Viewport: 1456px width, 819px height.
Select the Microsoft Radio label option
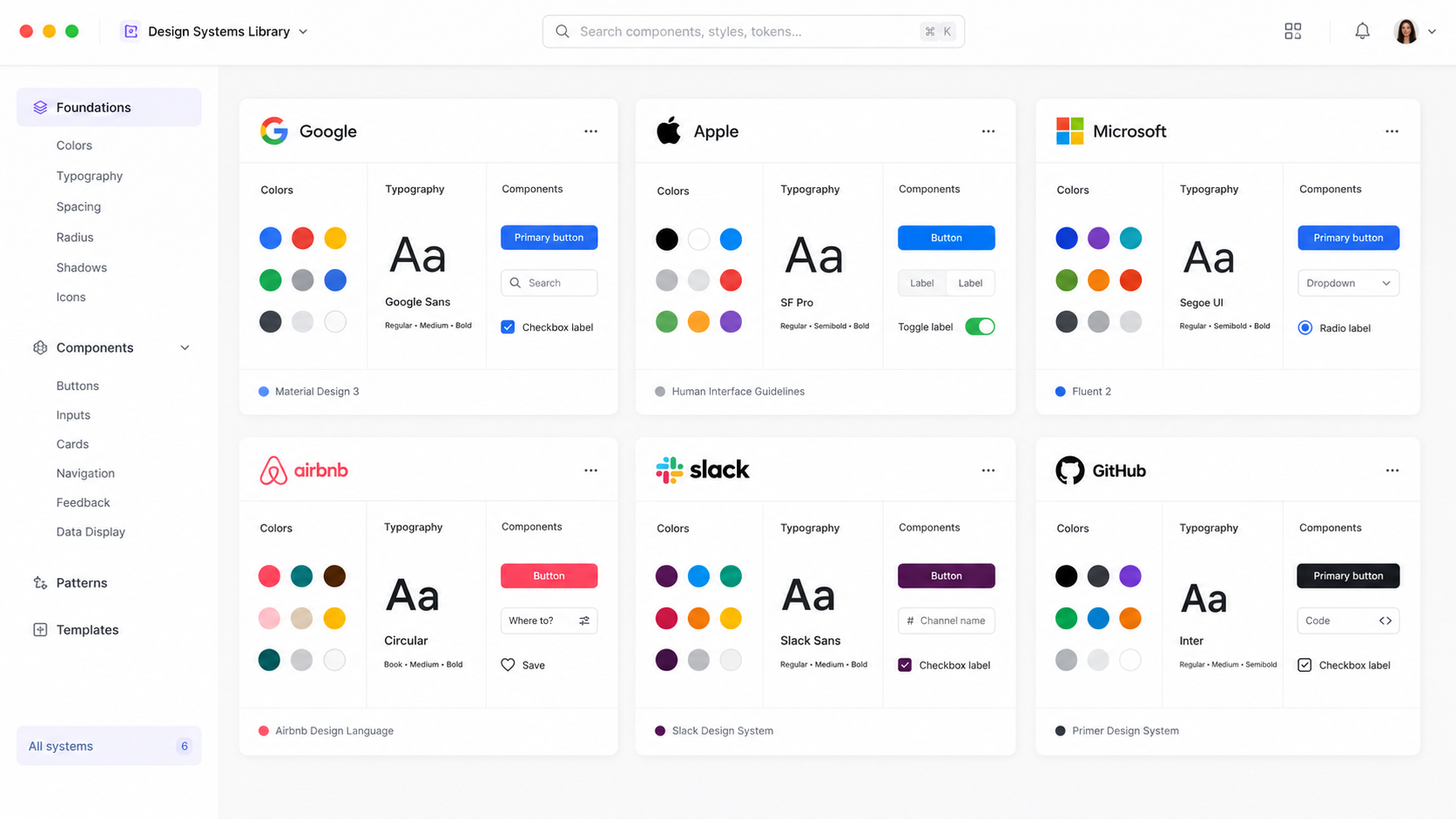coord(1305,328)
